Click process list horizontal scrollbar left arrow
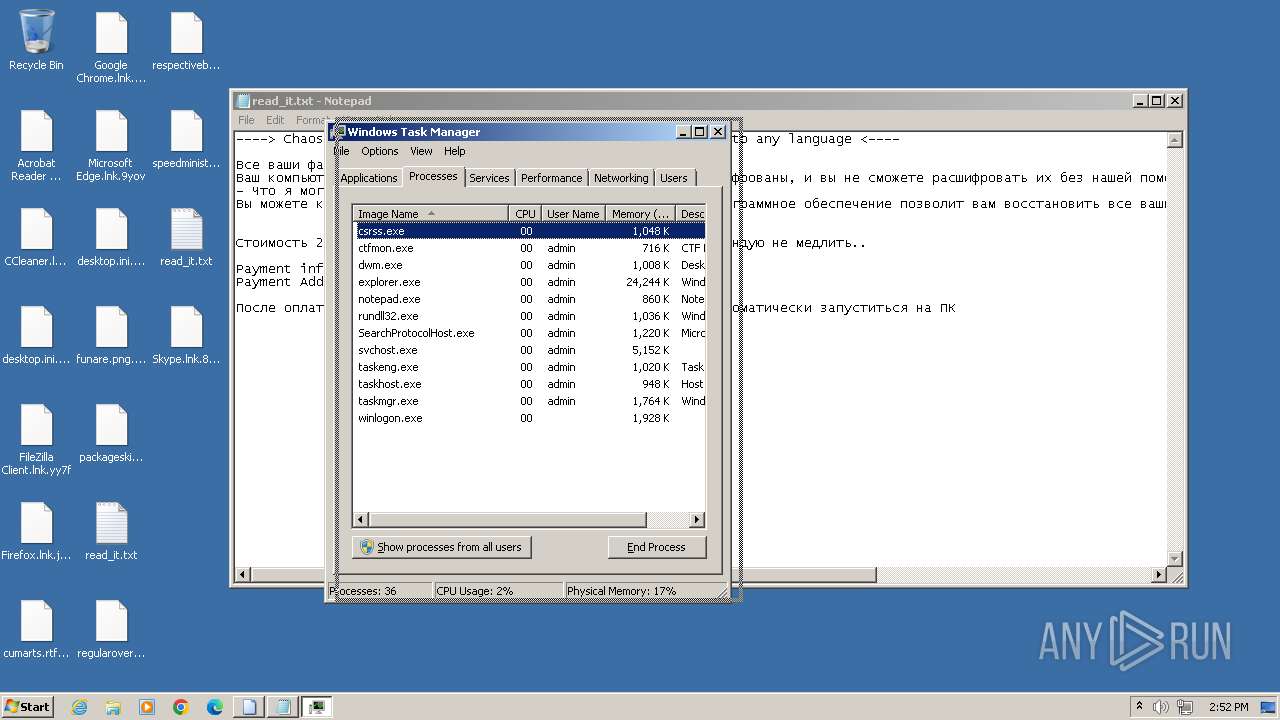 (362, 520)
